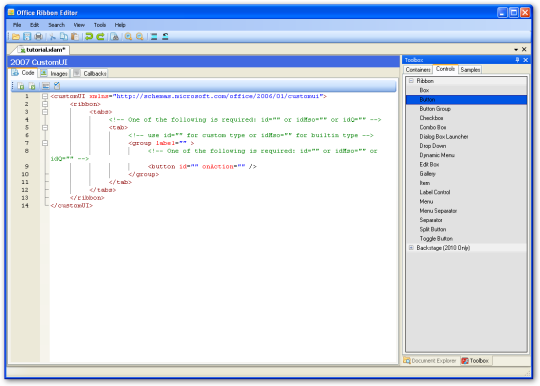Image resolution: width=540 pixels, height=386 pixels.
Task: Click the green Undo arrow icon
Action: tap(89, 36)
